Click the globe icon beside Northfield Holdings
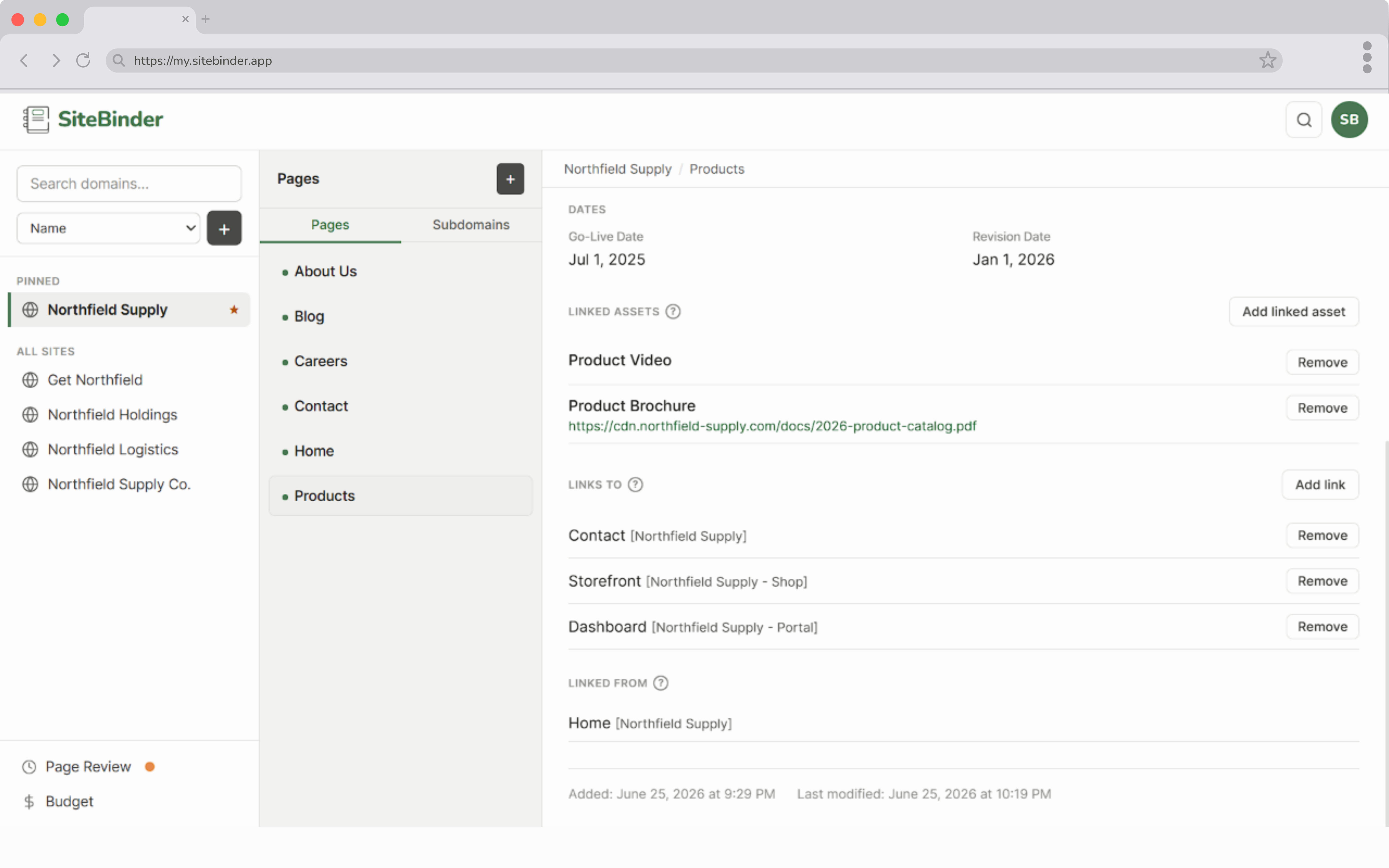 [x=30, y=415]
